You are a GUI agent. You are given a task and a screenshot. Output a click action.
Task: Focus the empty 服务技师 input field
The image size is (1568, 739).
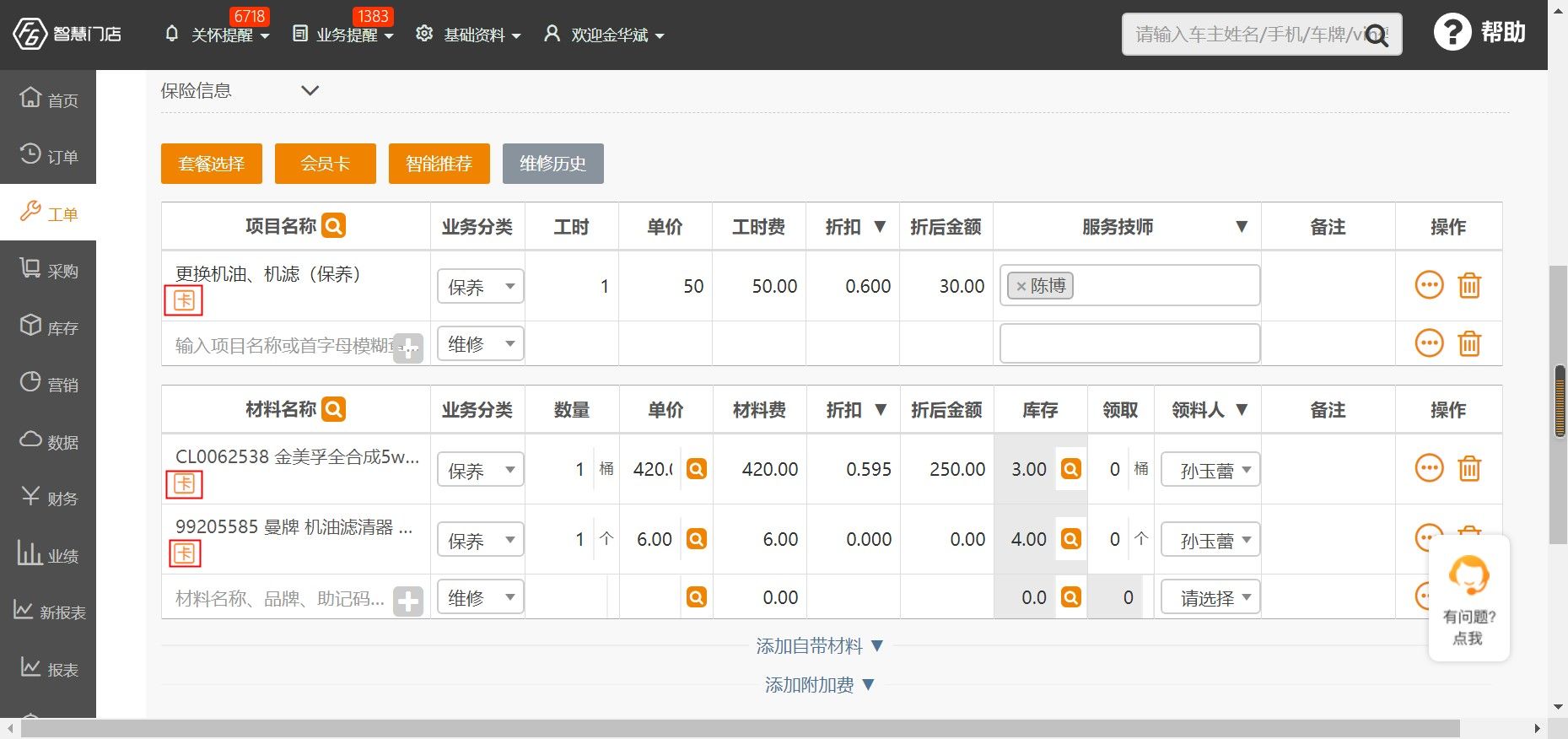(x=1129, y=343)
